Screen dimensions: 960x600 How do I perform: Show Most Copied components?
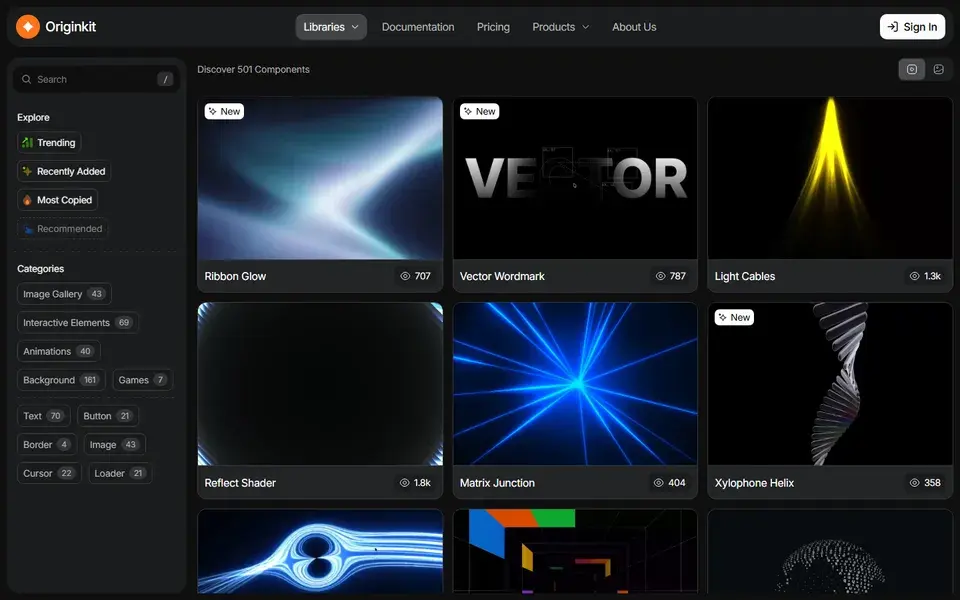58,200
